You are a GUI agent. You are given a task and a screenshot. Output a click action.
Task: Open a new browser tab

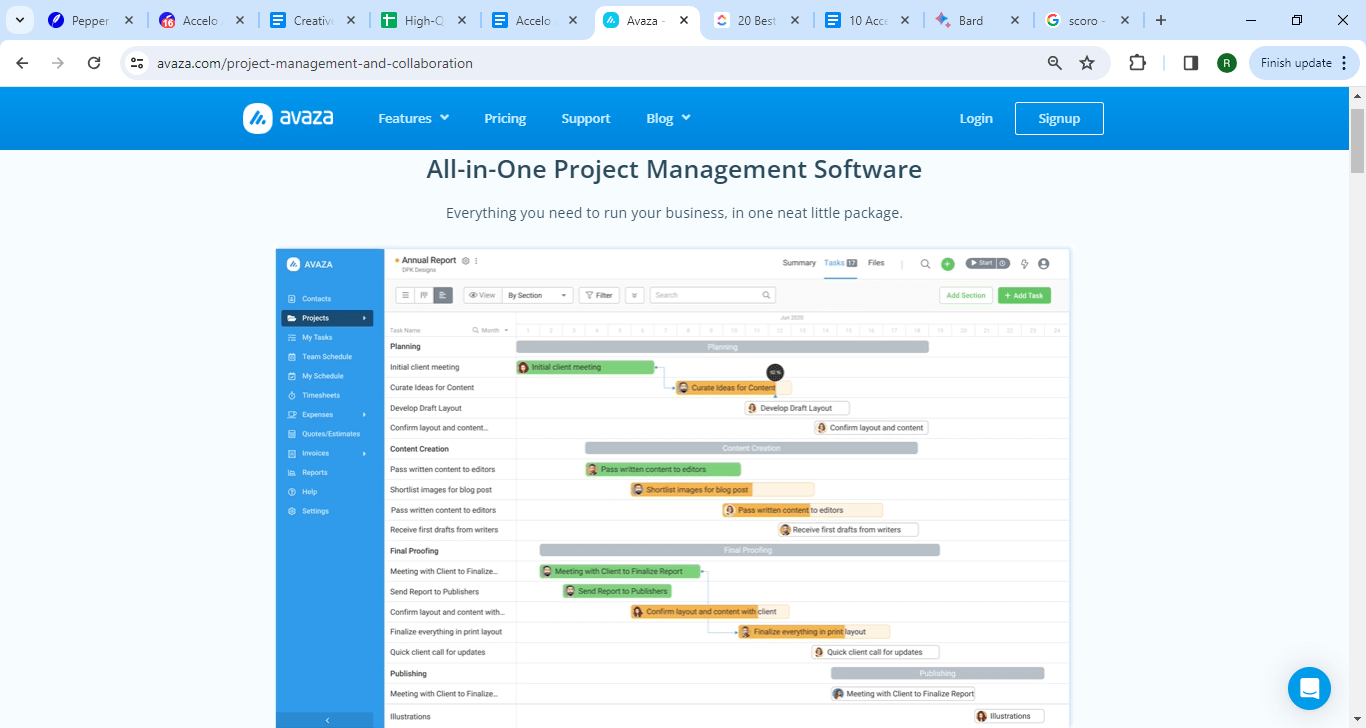(1160, 20)
